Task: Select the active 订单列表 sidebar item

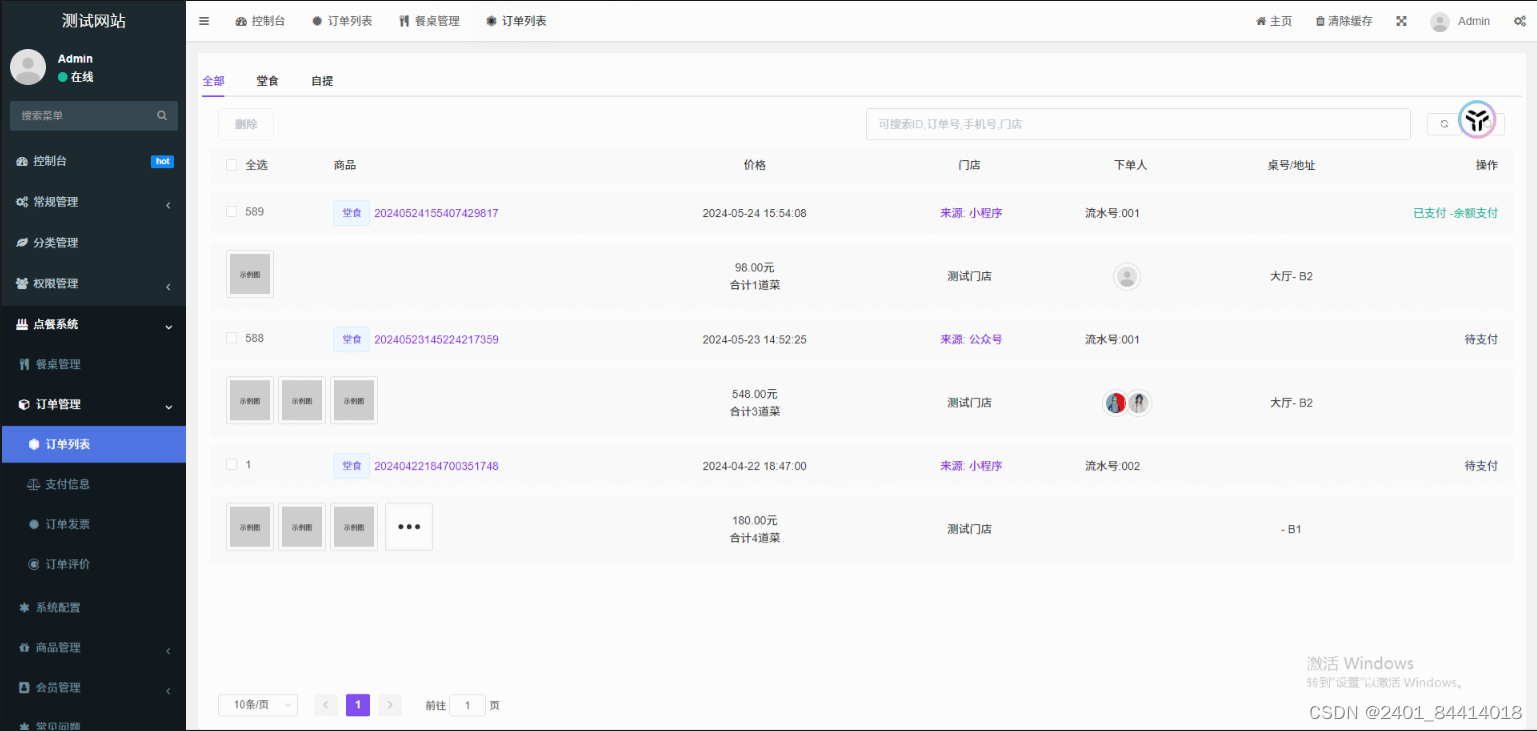Action: (x=93, y=444)
